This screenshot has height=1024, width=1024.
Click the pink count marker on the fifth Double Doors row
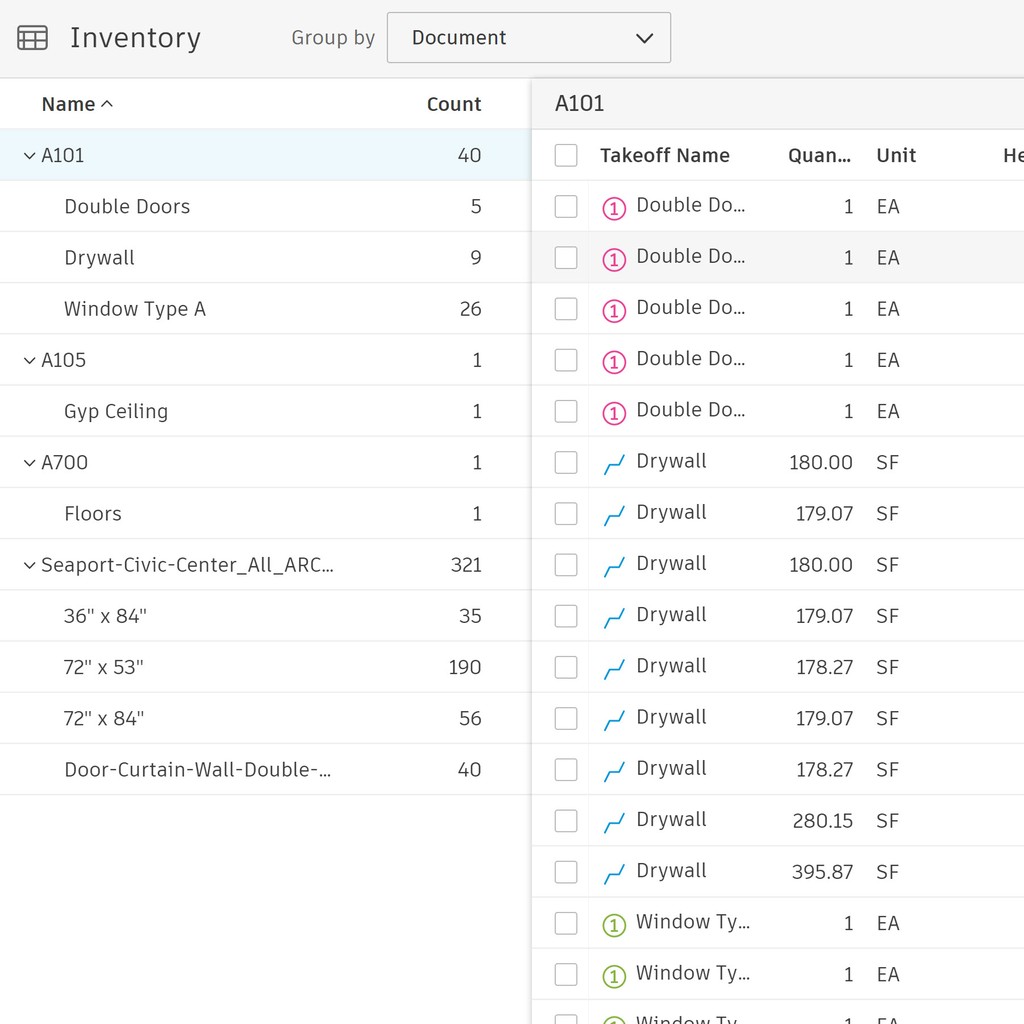click(613, 410)
